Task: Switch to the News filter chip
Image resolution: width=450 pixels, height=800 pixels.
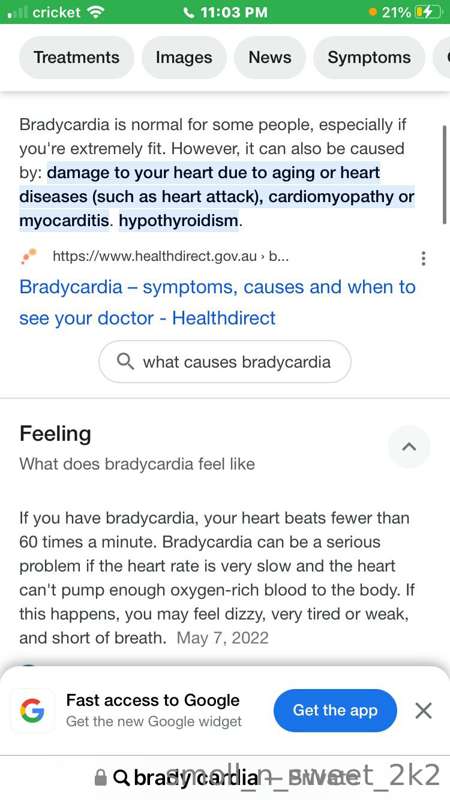Action: pyautogui.click(x=270, y=58)
